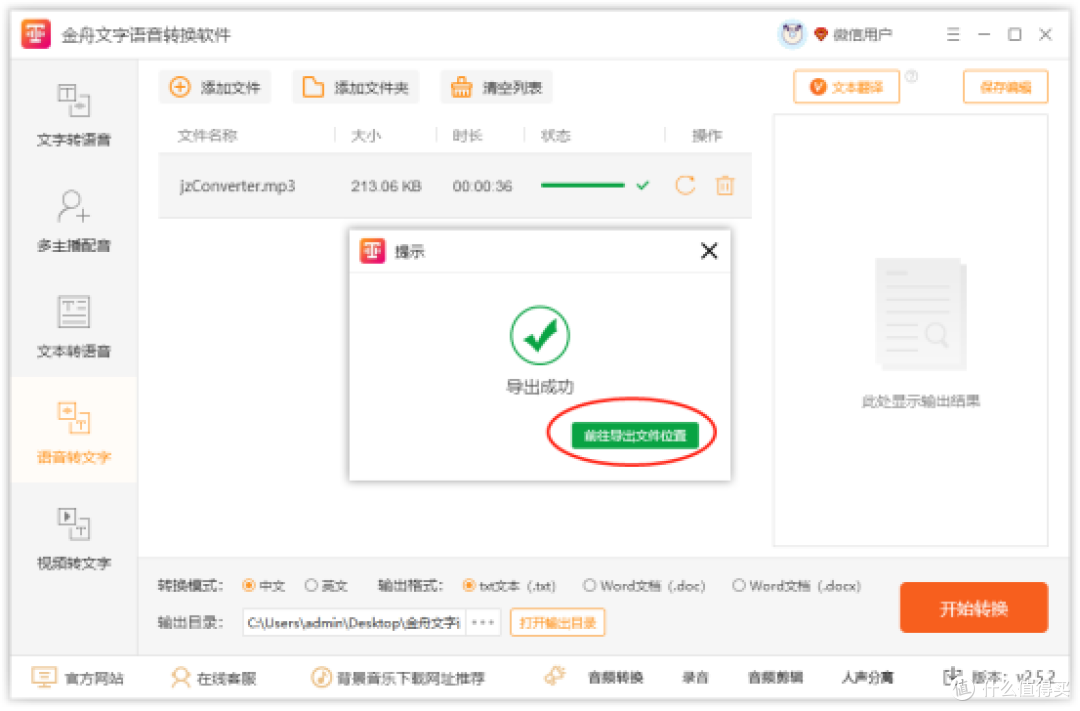Screen dimensions: 1080x711
Task: Click the 音频转换 footer link
Action: tap(615, 678)
